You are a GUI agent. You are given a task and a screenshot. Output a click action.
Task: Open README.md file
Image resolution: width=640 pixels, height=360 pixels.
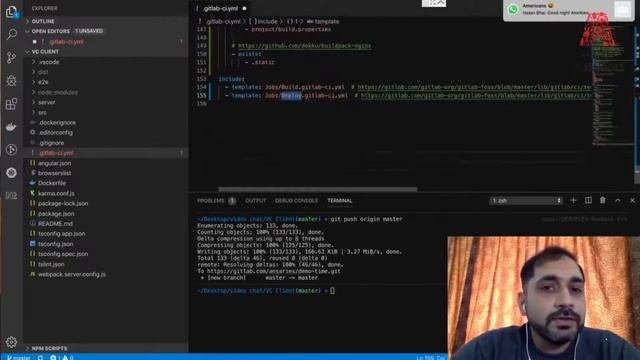point(55,224)
